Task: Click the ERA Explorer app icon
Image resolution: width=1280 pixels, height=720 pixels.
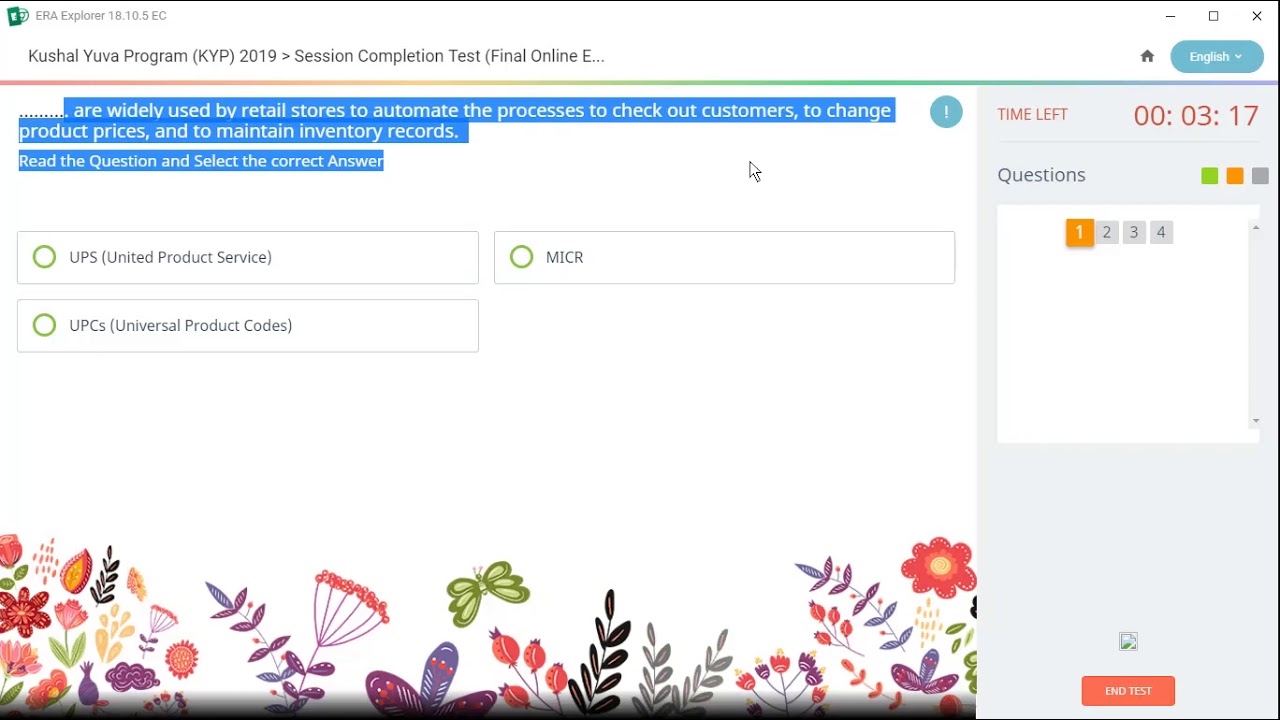Action: click(17, 16)
